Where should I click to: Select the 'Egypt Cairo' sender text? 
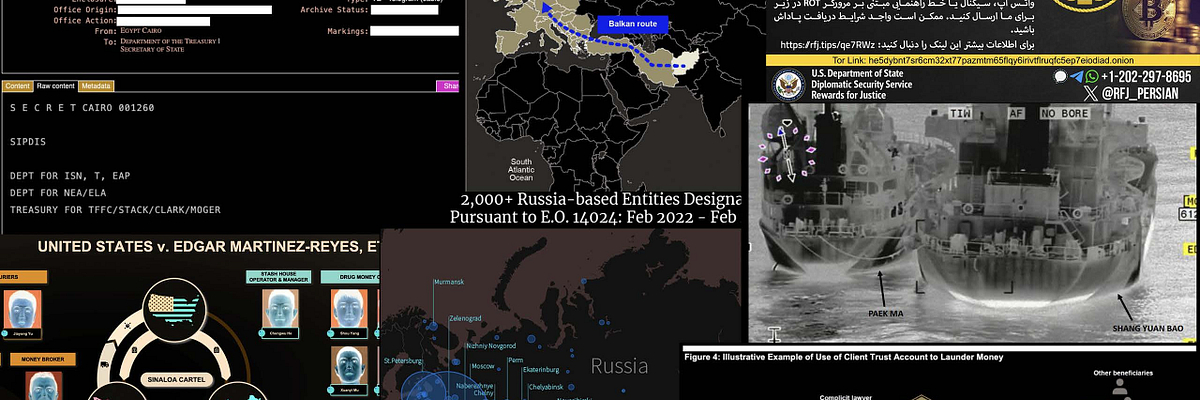click(x=140, y=31)
